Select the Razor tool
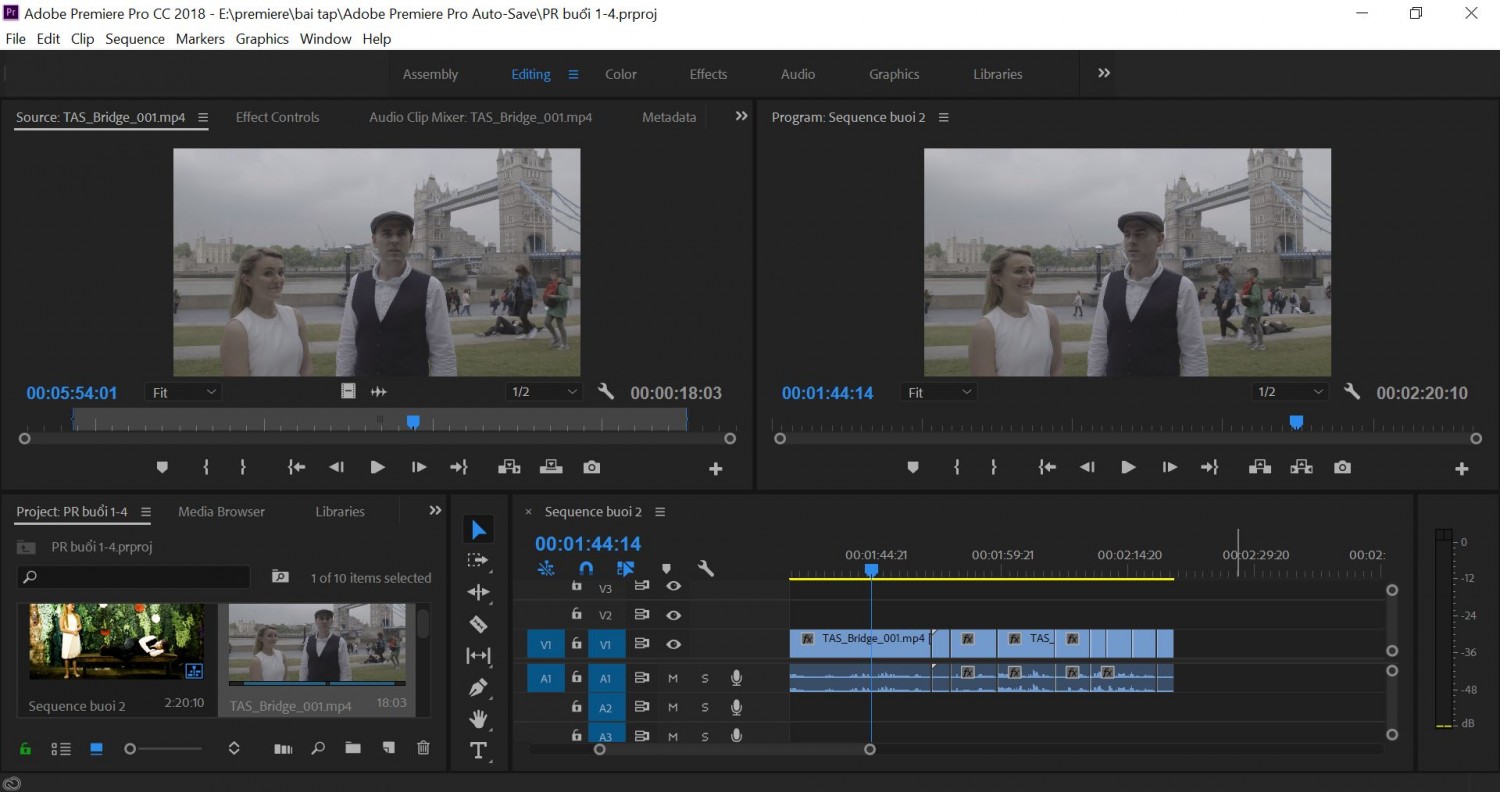The width and height of the screenshot is (1500, 792). pyautogui.click(x=478, y=624)
